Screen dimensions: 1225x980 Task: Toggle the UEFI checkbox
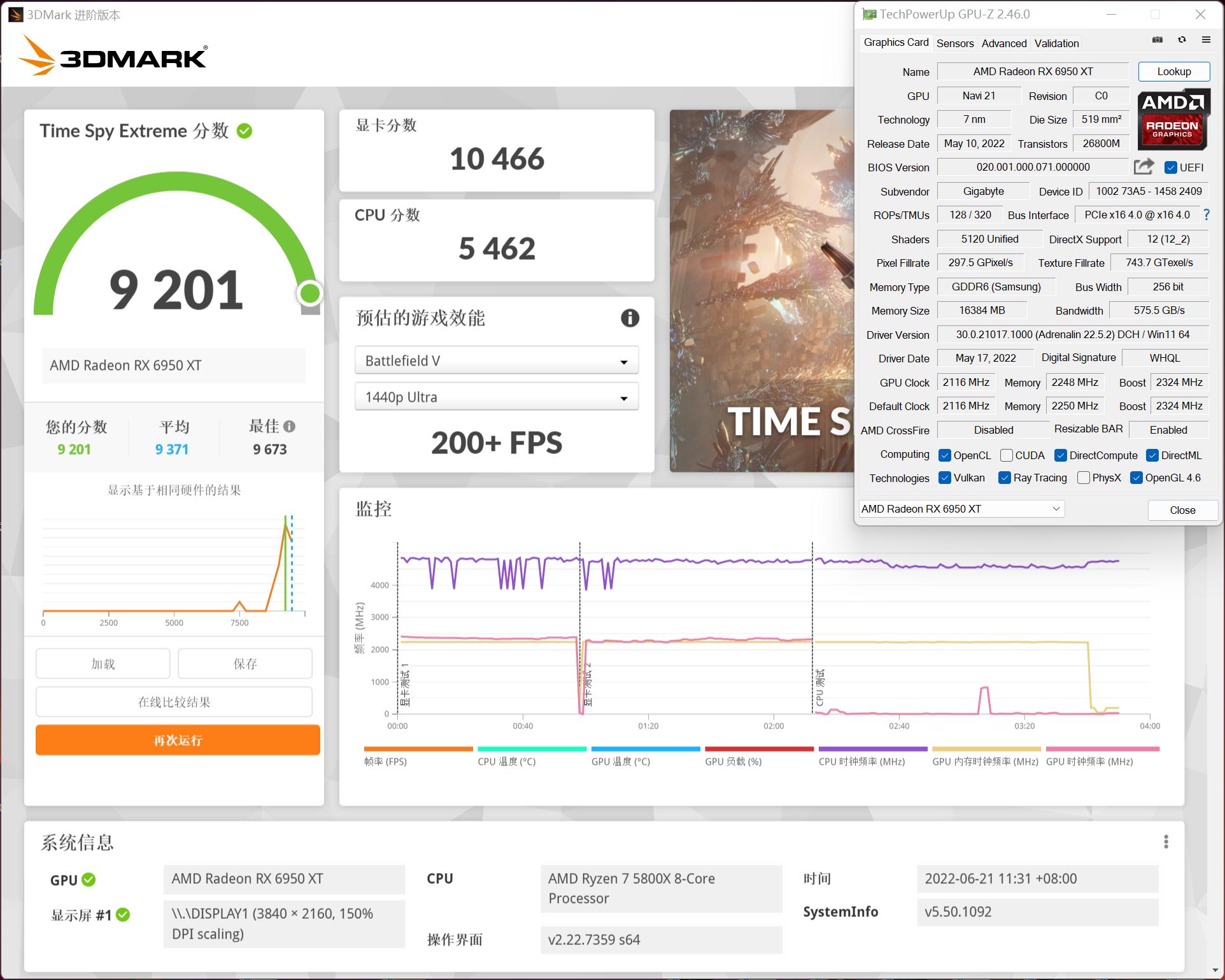[1170, 167]
